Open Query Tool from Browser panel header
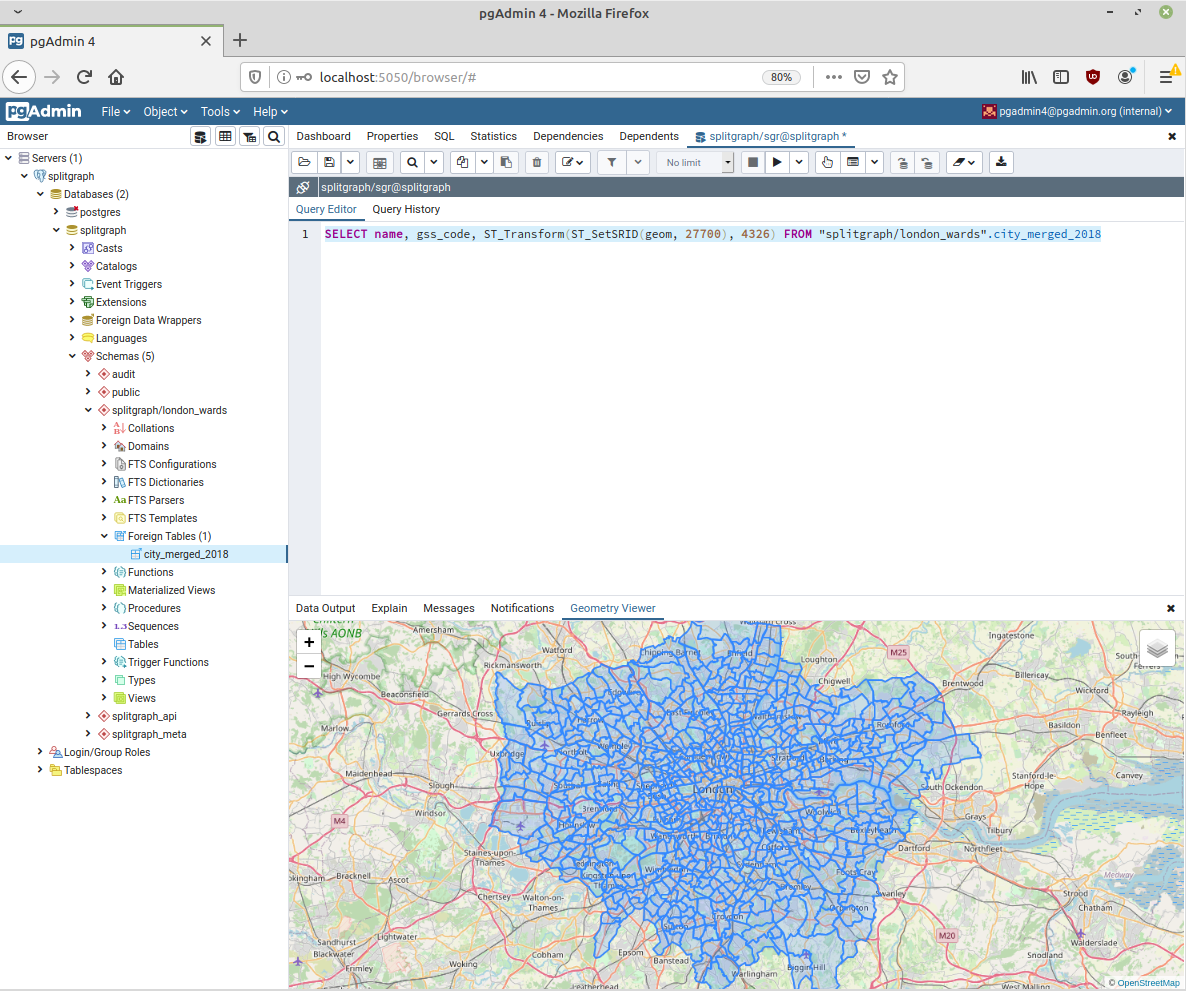 tap(201, 137)
